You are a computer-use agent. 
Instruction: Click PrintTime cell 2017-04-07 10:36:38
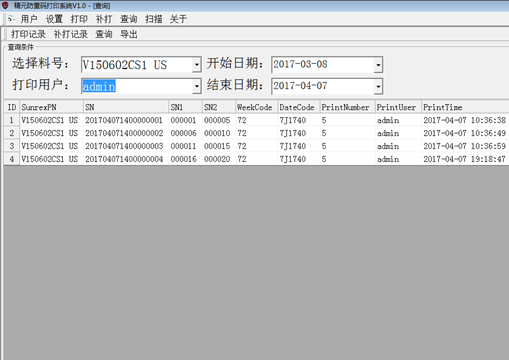click(x=465, y=120)
